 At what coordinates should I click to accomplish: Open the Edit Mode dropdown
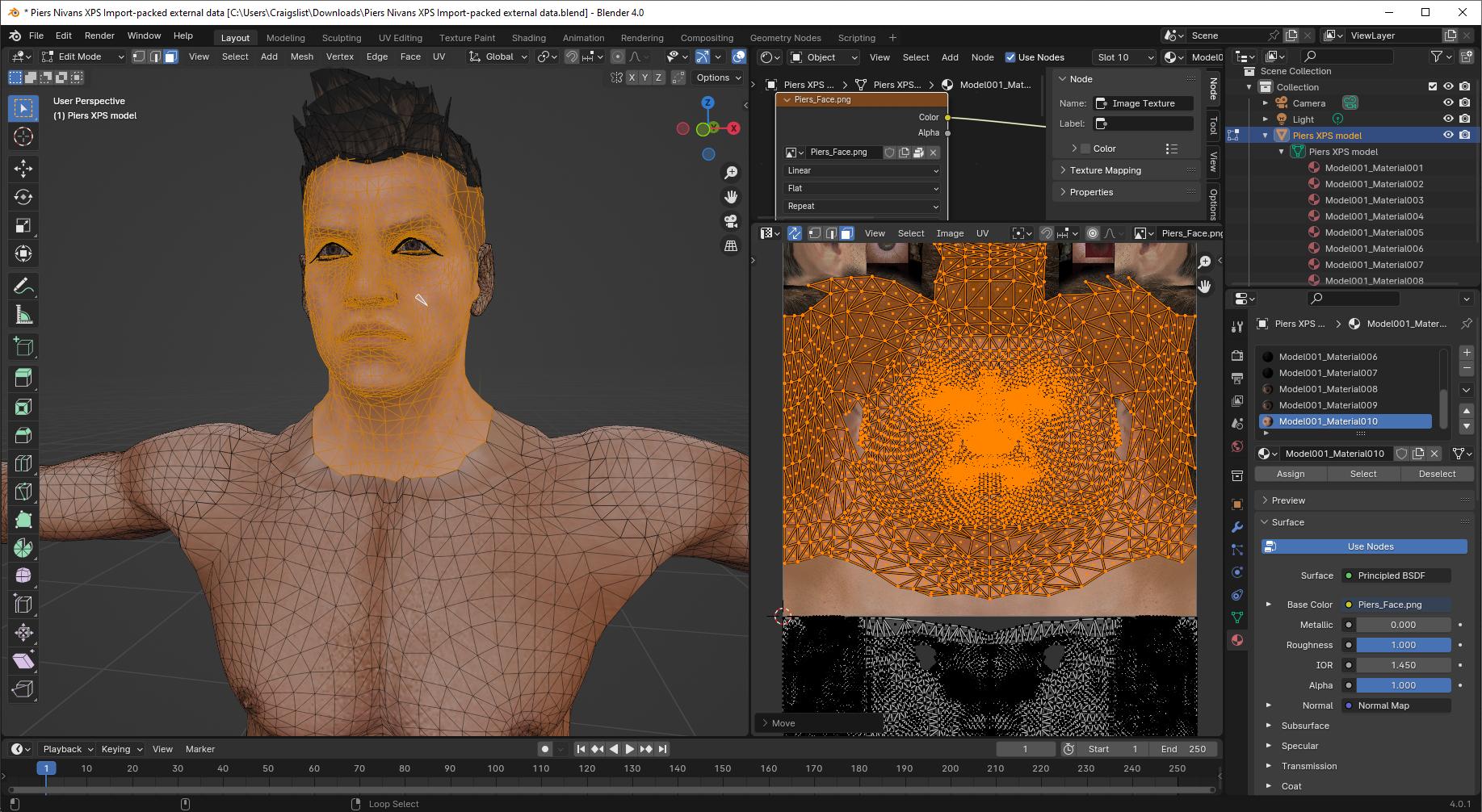click(82, 57)
